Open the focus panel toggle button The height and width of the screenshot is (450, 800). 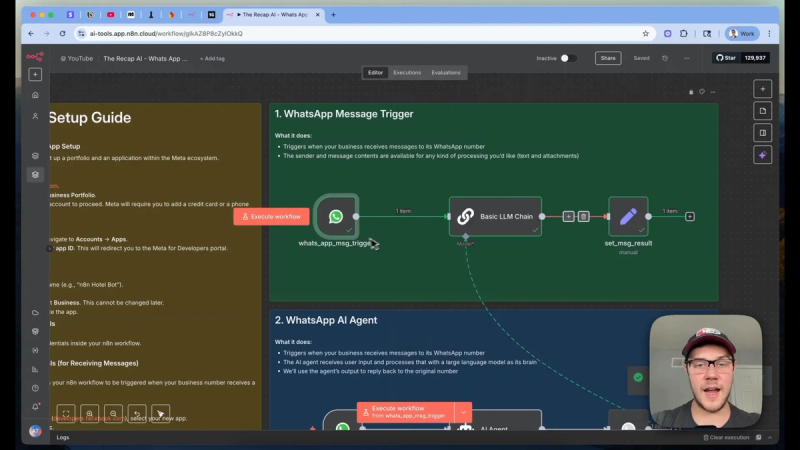click(x=763, y=133)
